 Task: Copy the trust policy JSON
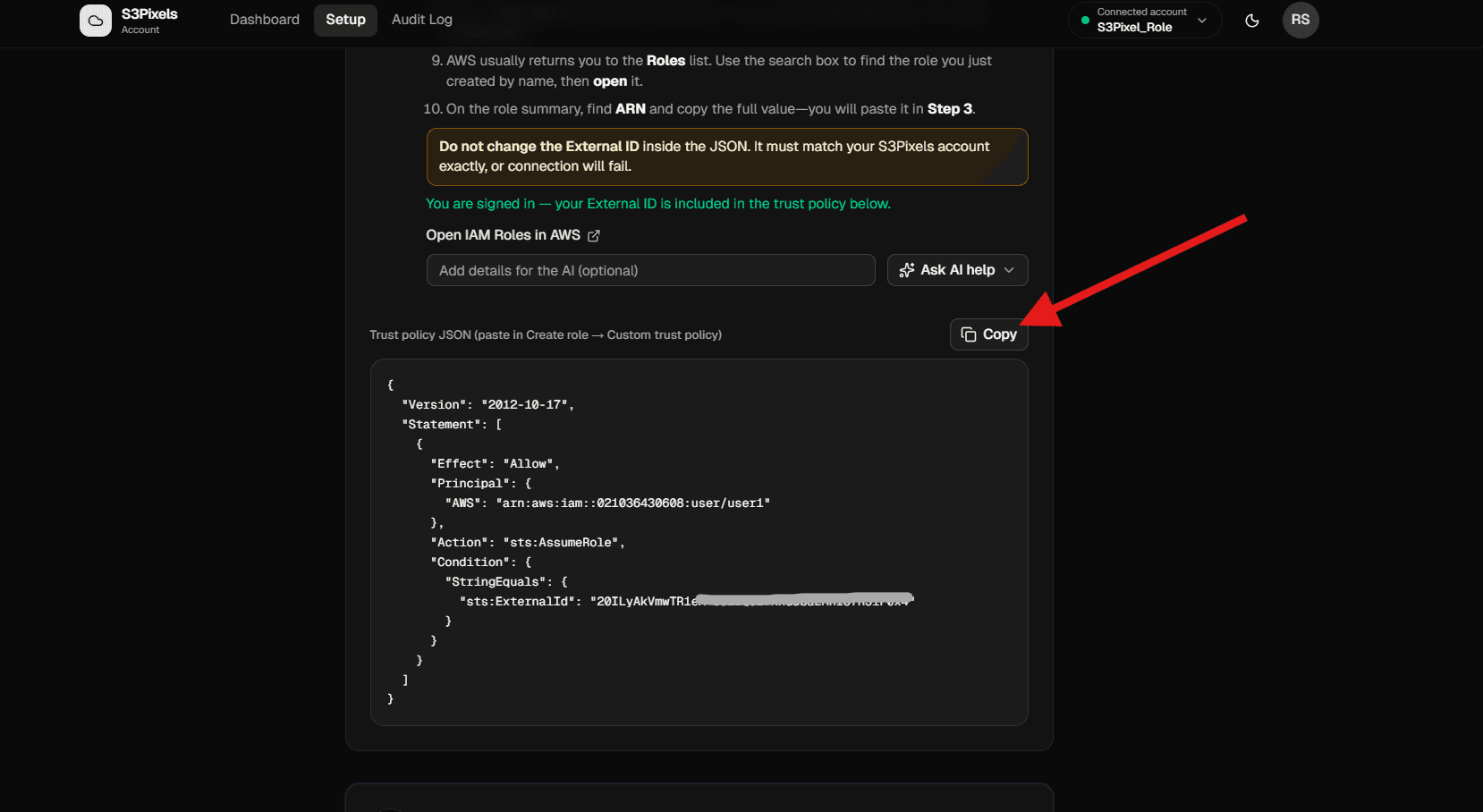(x=987, y=334)
